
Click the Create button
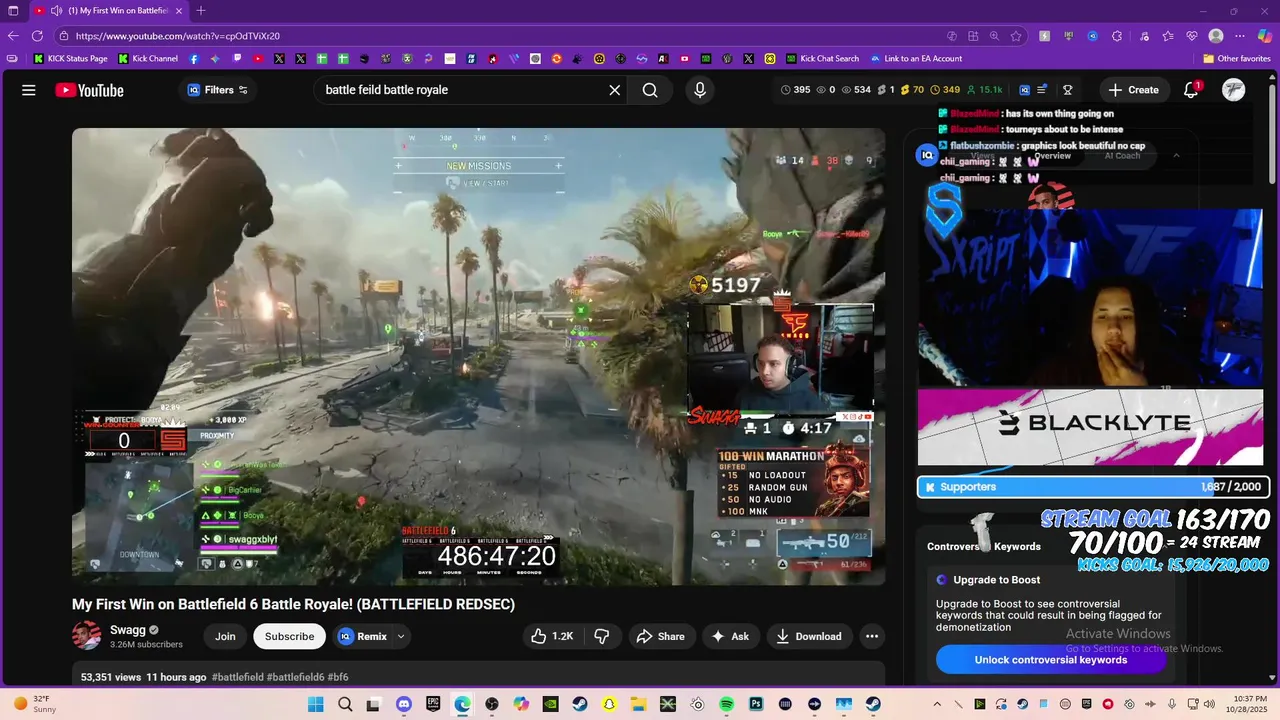(1133, 90)
